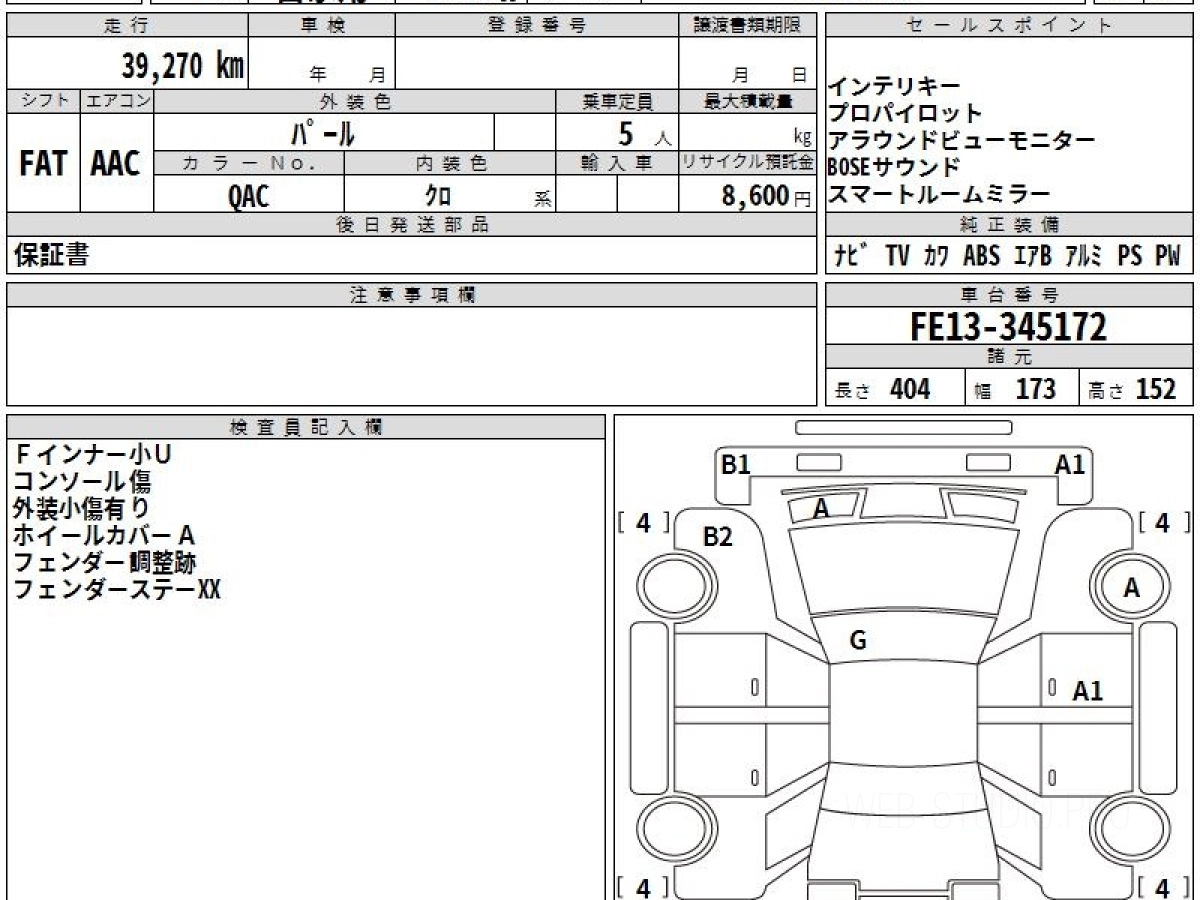
Task: Select the スマートルームミラー line
Action: click(939, 194)
